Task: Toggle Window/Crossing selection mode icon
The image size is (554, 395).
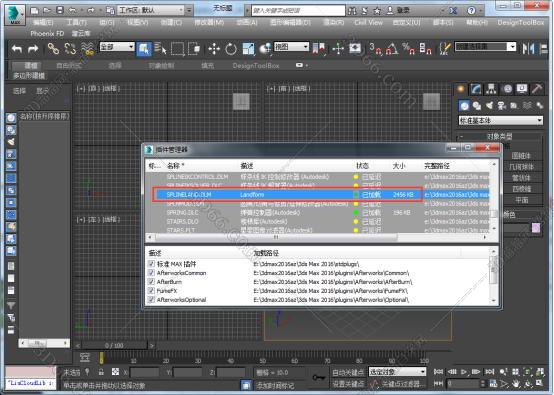Action: (194, 48)
